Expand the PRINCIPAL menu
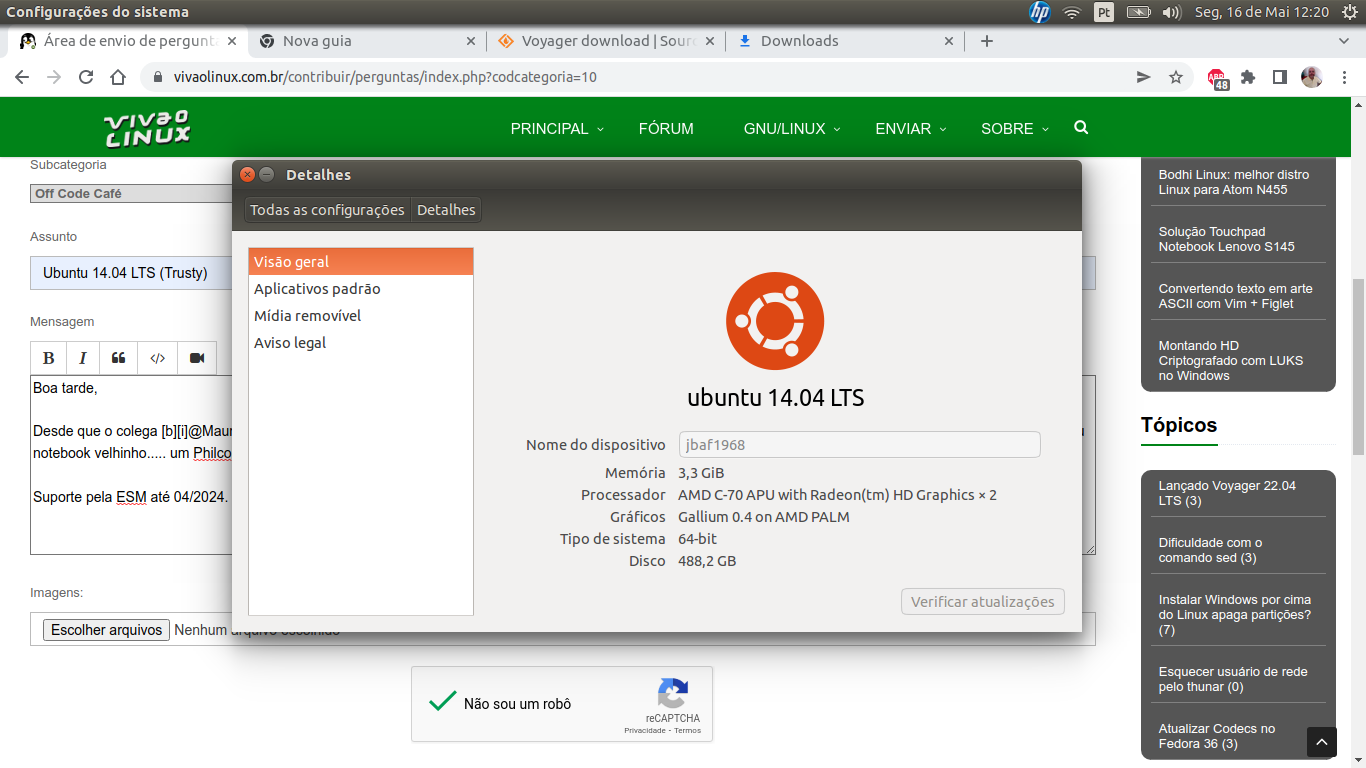The height and width of the screenshot is (768, 1366). [557, 128]
